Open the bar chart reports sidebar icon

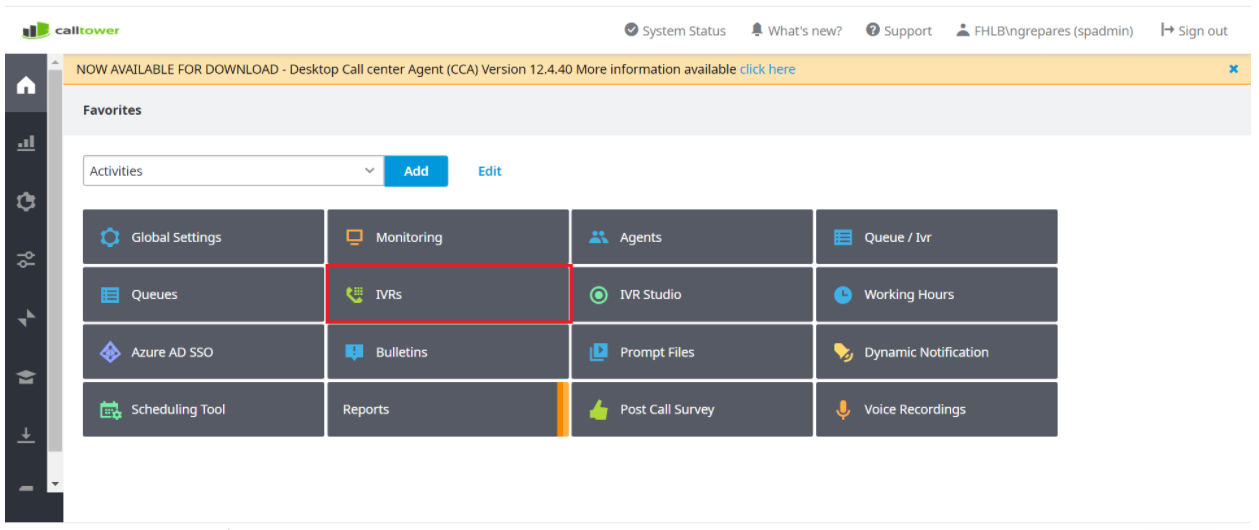[26, 144]
